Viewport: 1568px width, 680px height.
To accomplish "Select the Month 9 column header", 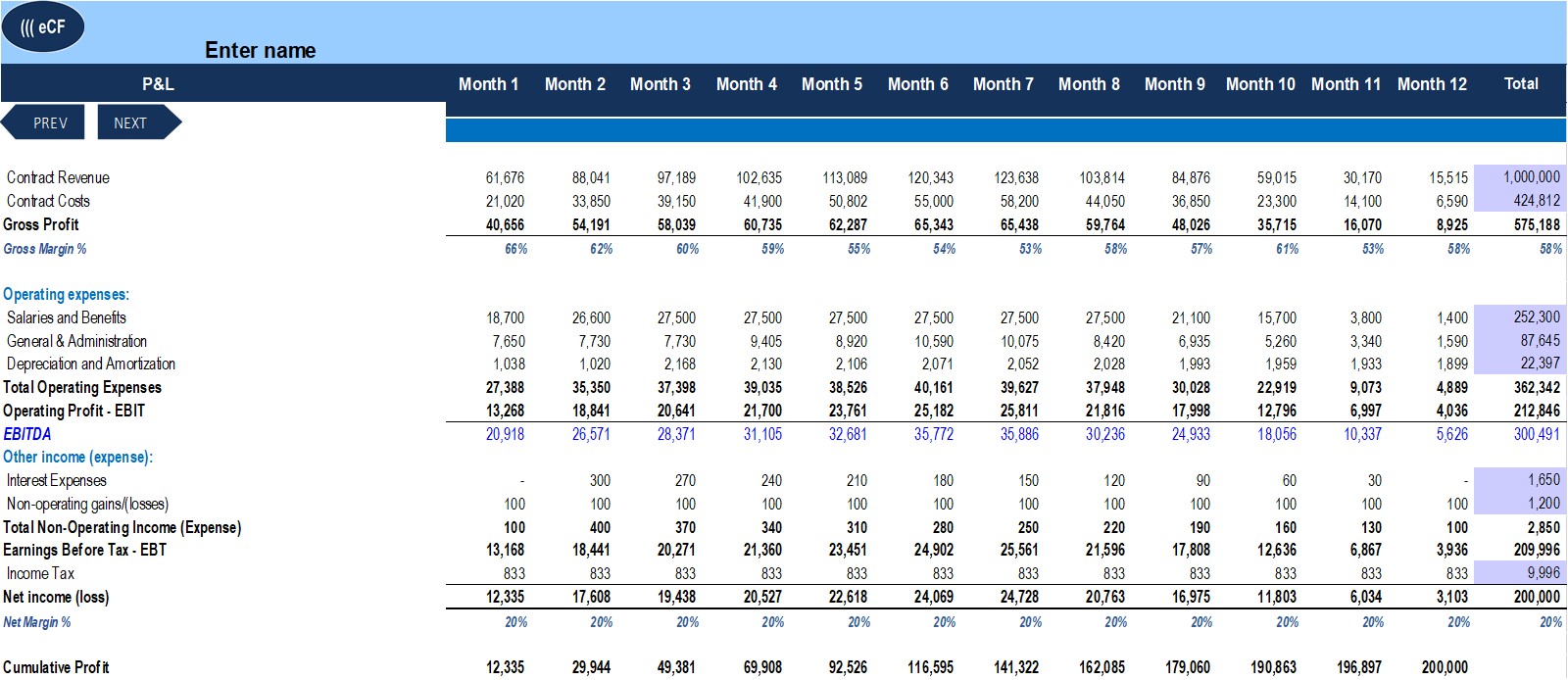I will point(1174,84).
